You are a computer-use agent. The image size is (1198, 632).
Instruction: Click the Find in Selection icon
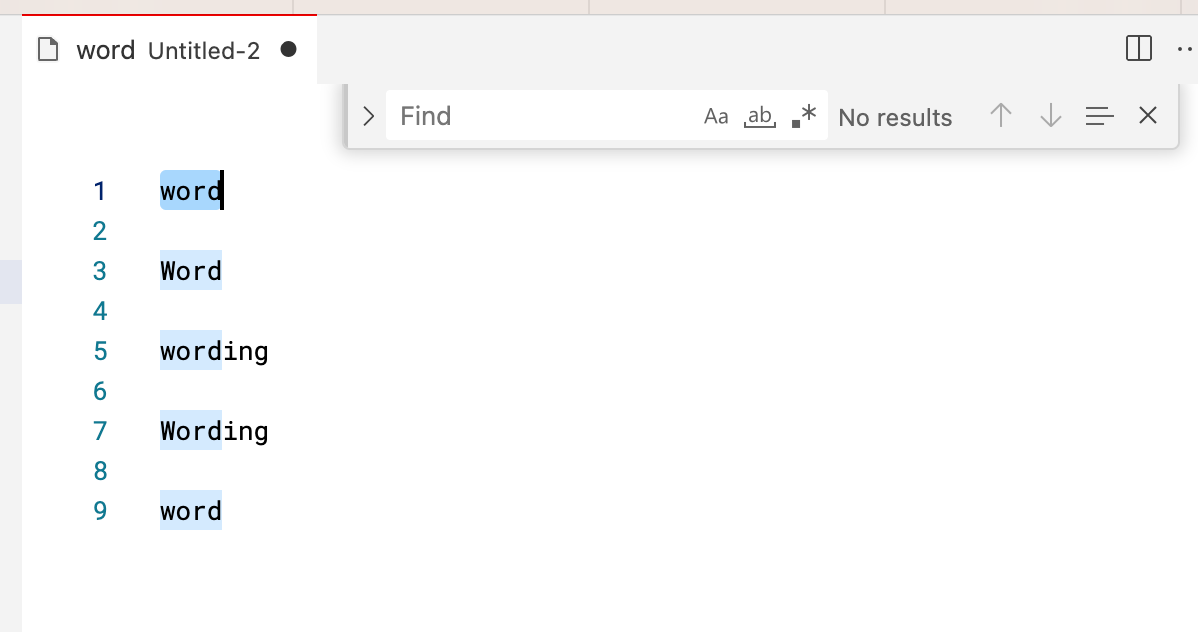[1099, 116]
